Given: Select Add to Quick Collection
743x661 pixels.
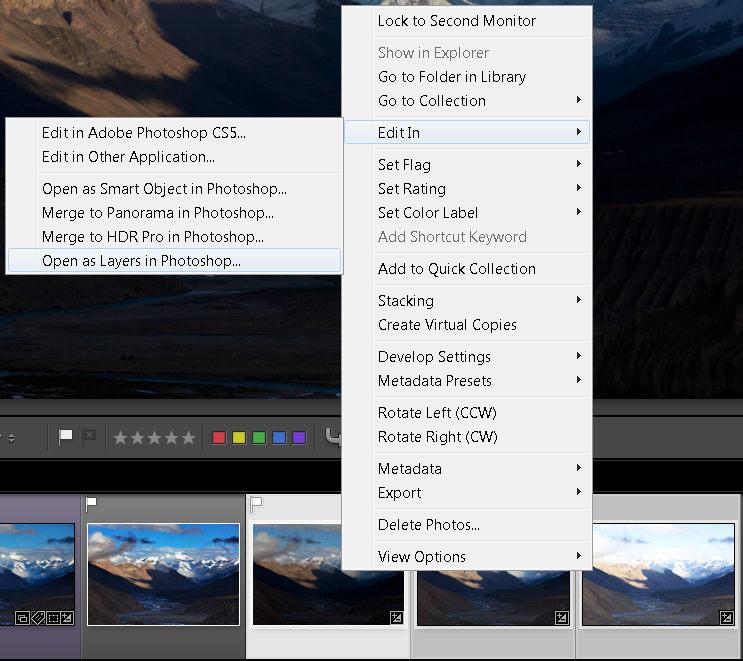Looking at the screenshot, I should [x=456, y=269].
